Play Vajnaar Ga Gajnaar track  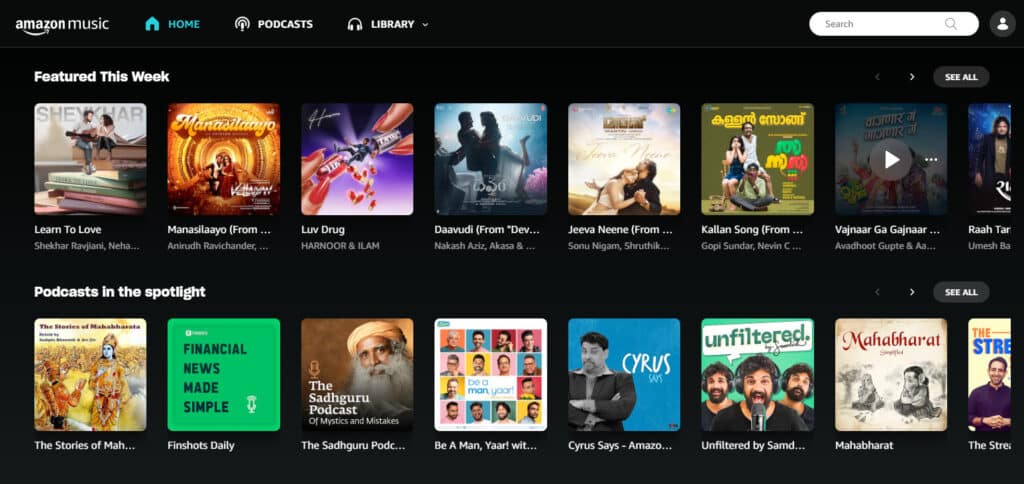pyautogui.click(x=891, y=159)
